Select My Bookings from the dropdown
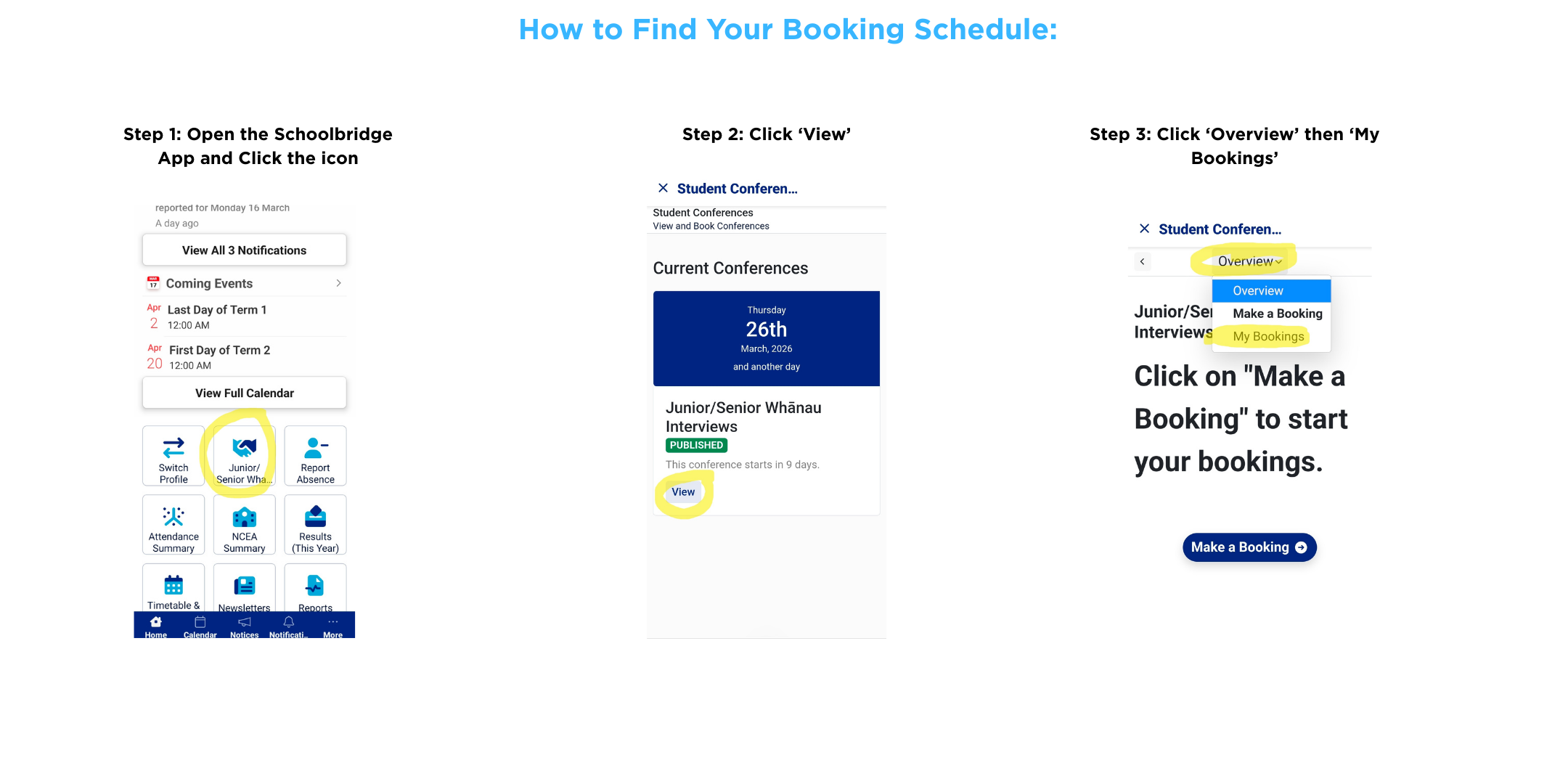The image size is (1568, 784). click(x=1268, y=336)
